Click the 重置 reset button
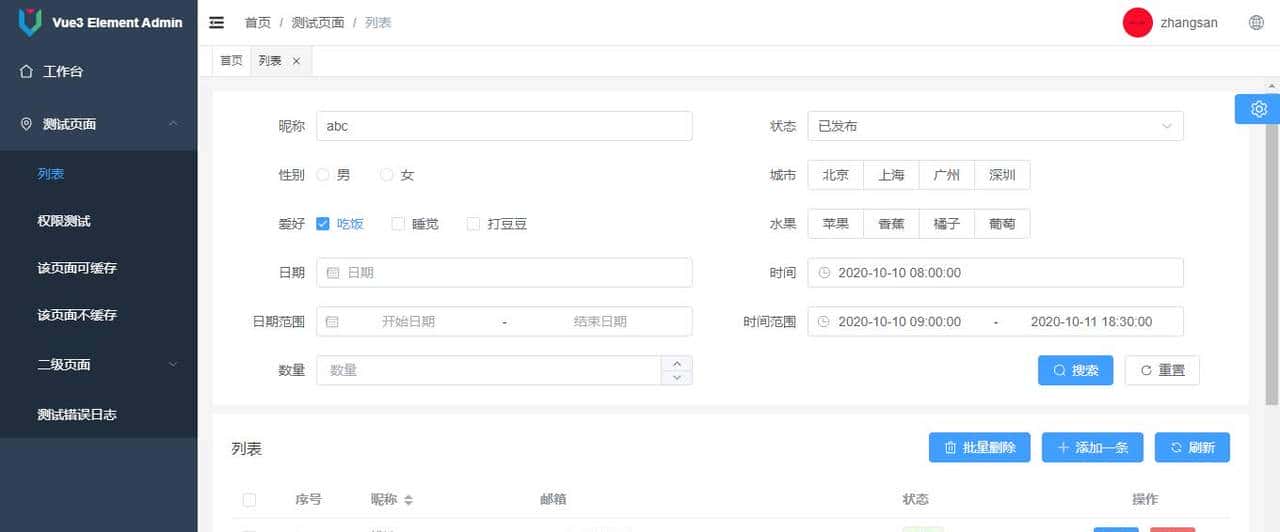Image resolution: width=1280 pixels, height=532 pixels. (1162, 370)
